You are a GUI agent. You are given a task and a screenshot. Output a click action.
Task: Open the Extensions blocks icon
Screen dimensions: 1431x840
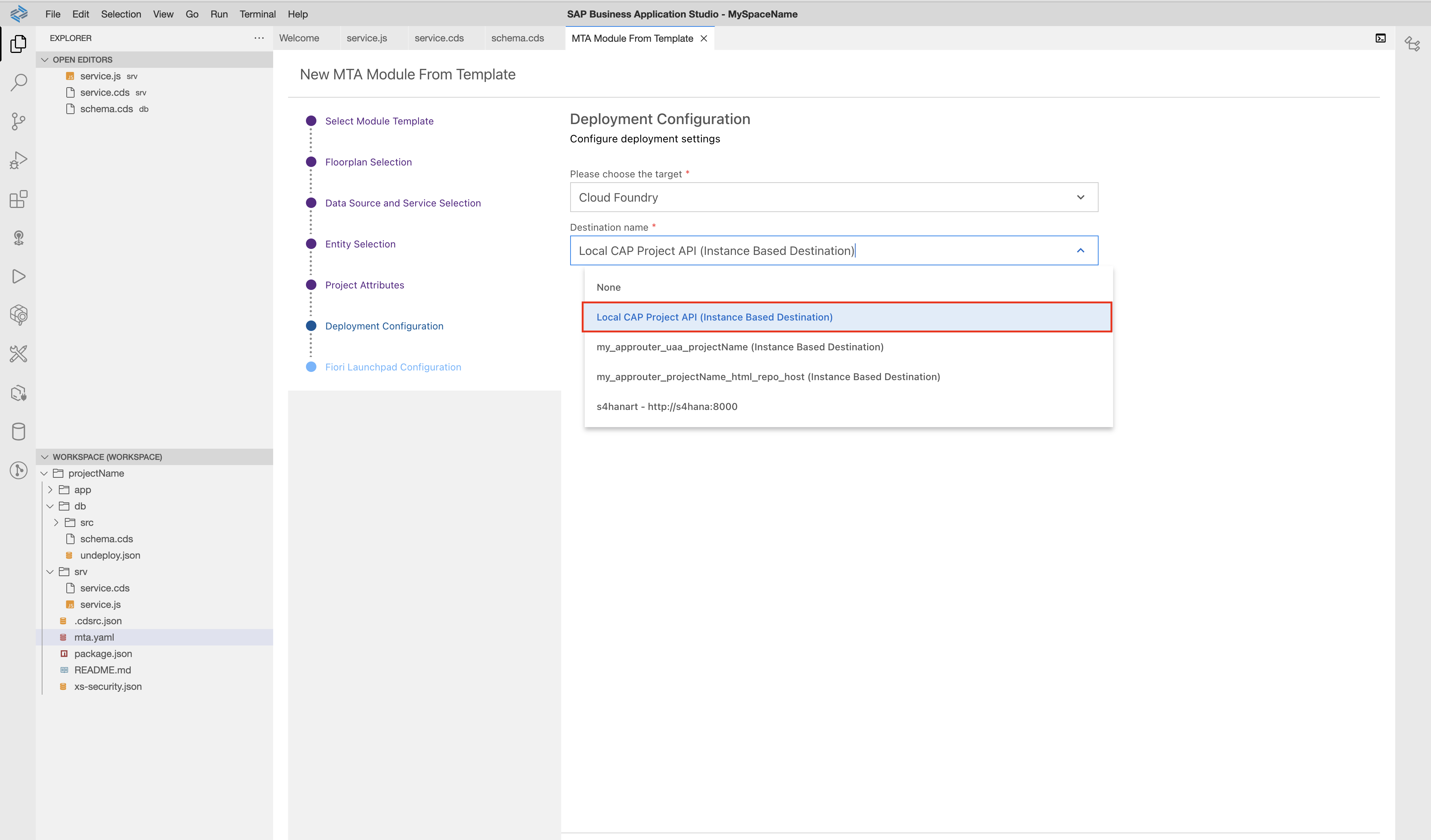(x=18, y=199)
